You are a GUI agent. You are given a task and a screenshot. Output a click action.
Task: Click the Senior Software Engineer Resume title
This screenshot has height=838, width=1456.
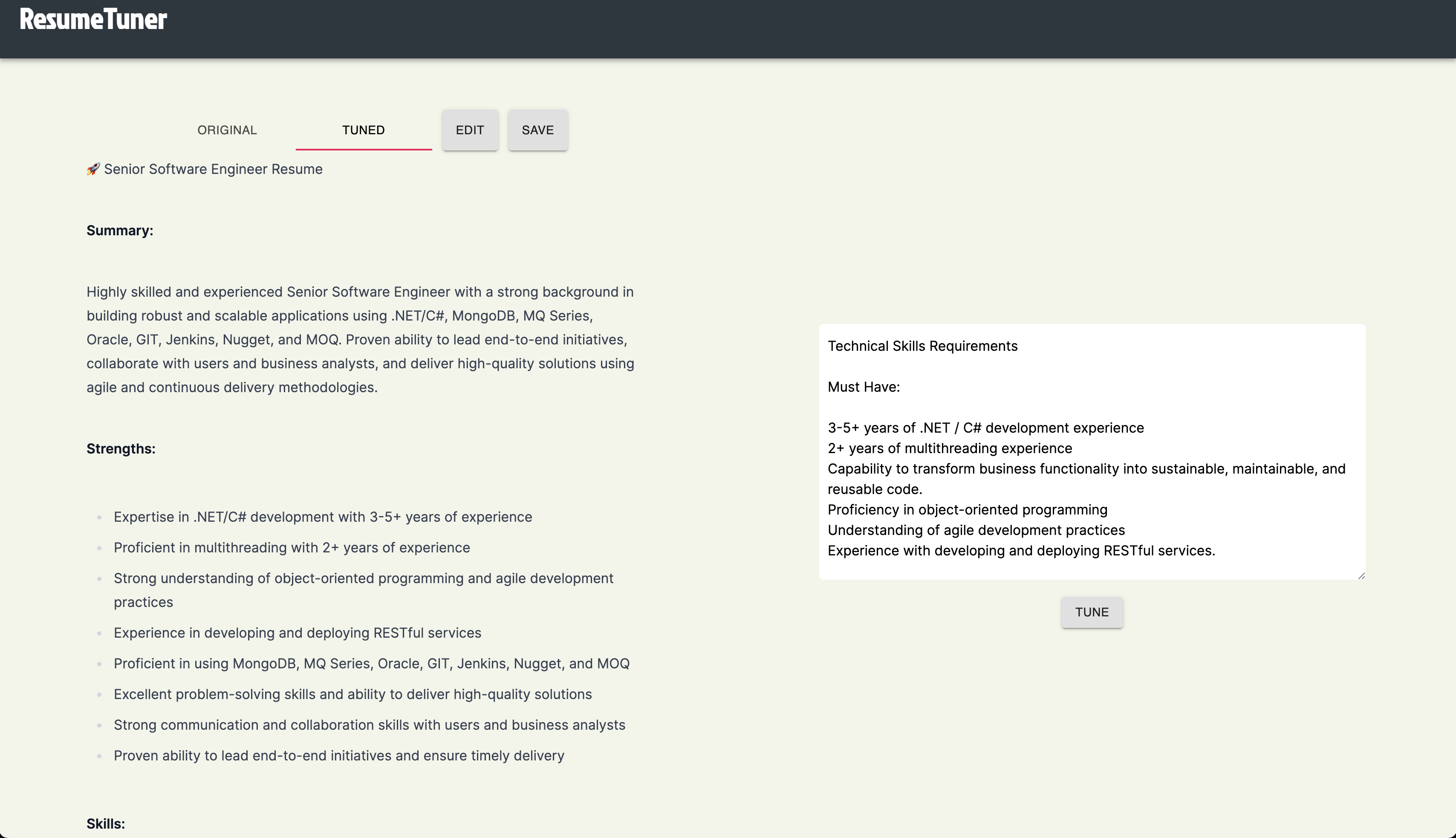213,169
